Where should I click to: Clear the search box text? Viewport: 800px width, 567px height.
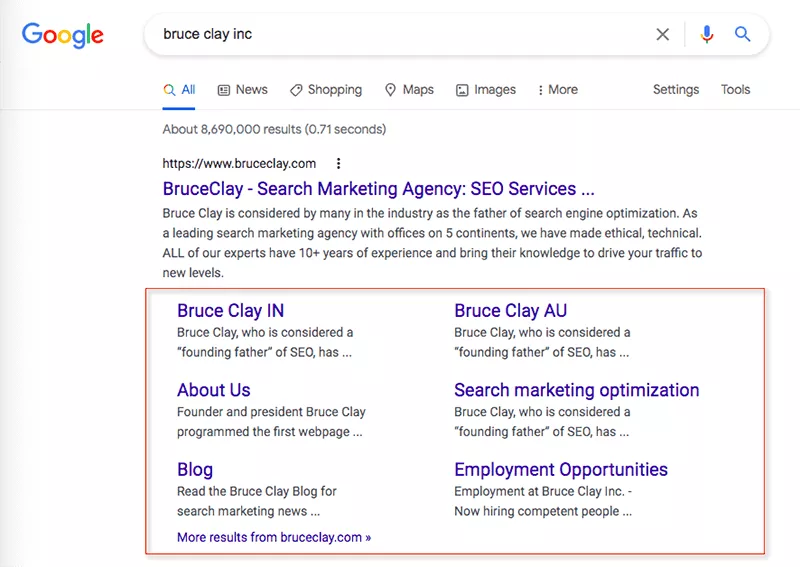[662, 35]
